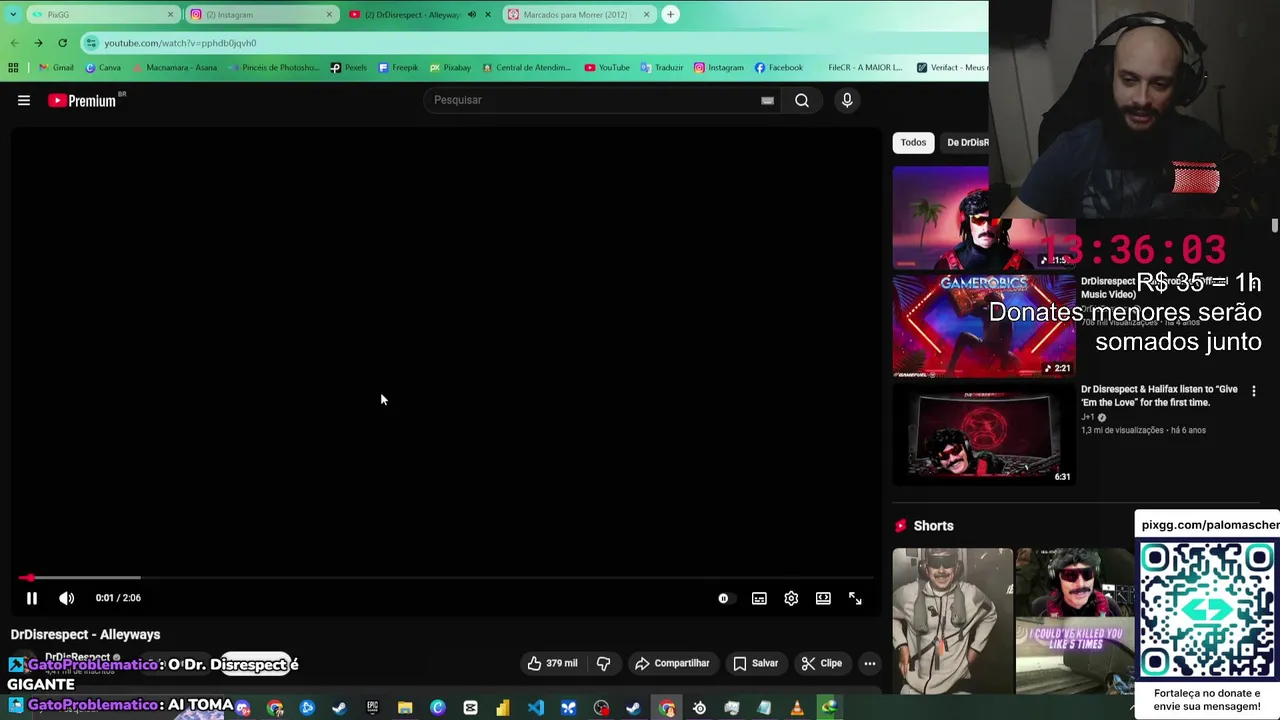Click the youtube.com address bar
This screenshot has width=1280, height=720.
point(535,43)
